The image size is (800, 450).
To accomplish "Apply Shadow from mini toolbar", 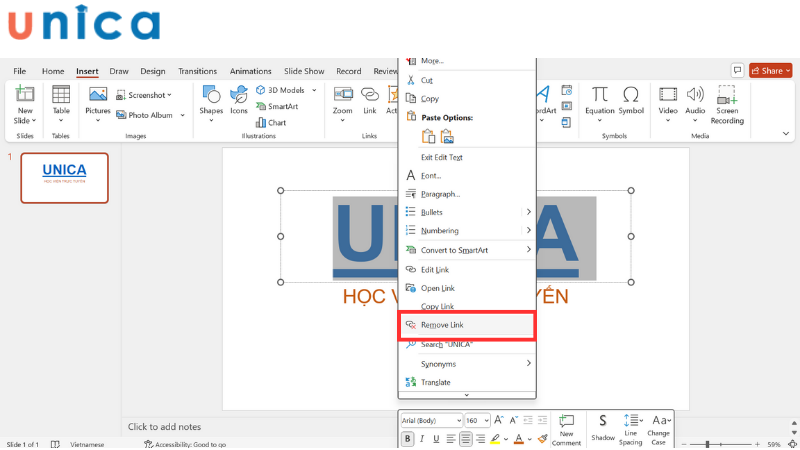I will pos(603,428).
